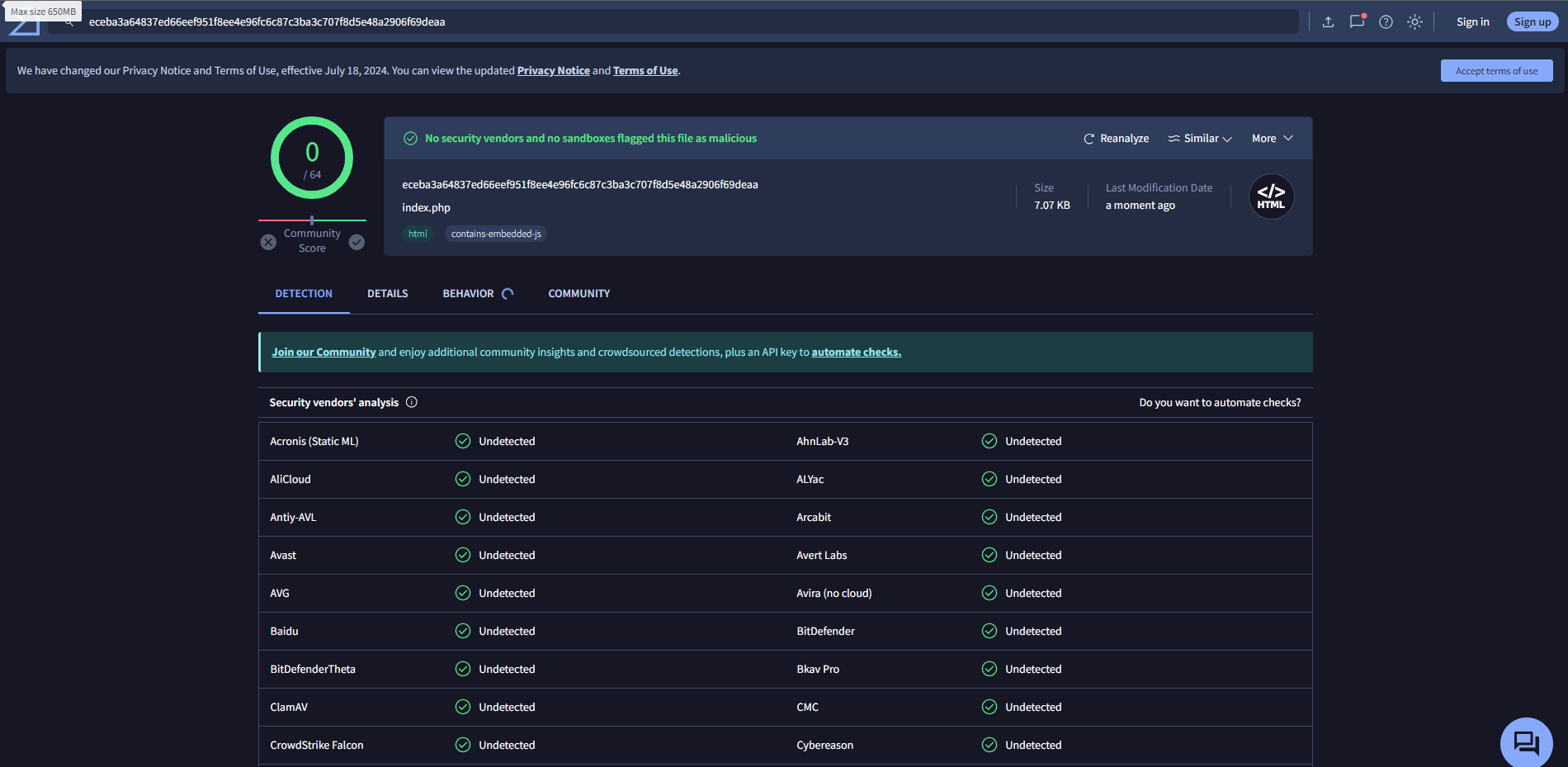Click the HTML file type badge icon
This screenshot has height=767, width=1568.
point(1271,196)
